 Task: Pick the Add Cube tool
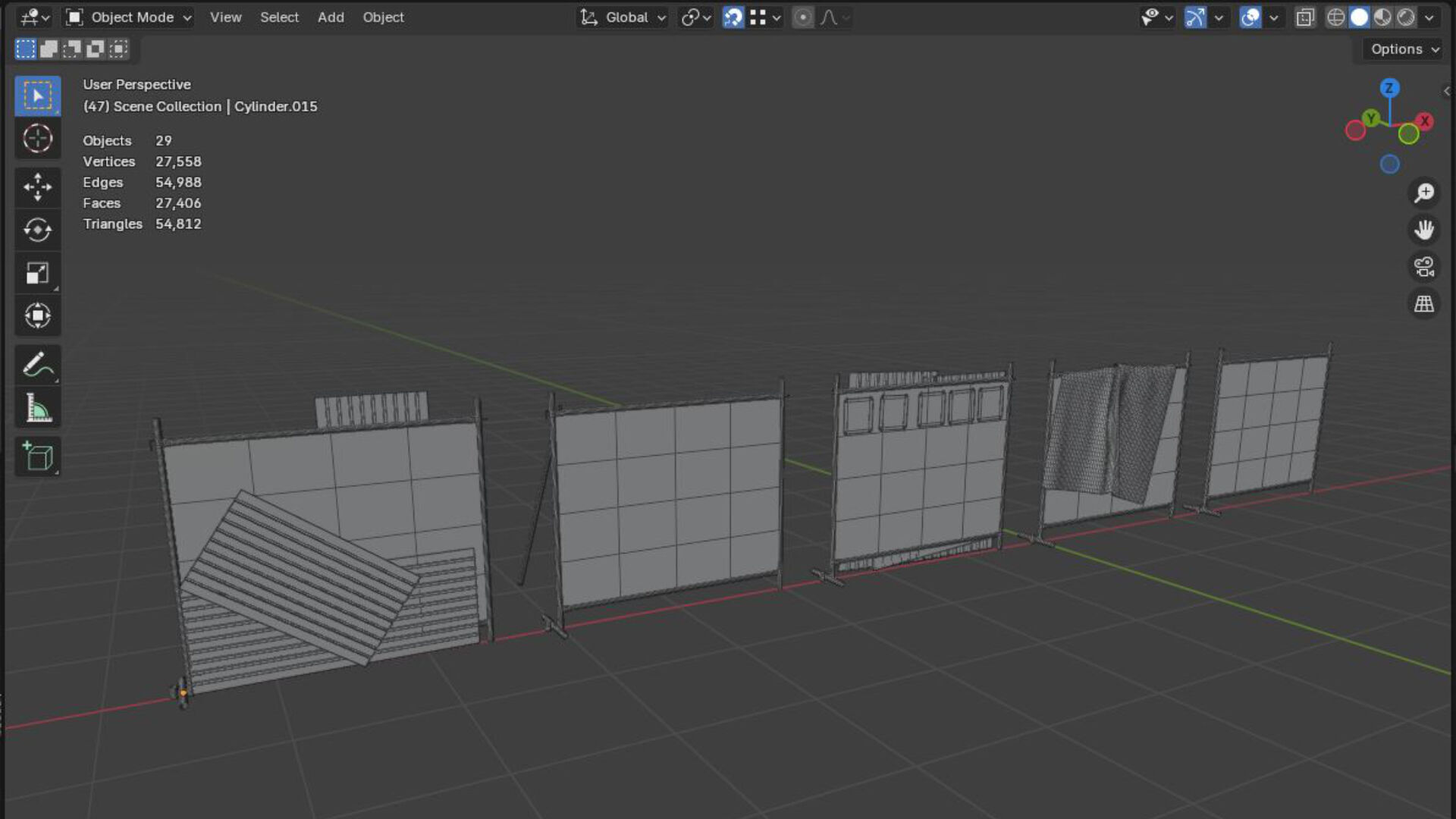point(37,457)
